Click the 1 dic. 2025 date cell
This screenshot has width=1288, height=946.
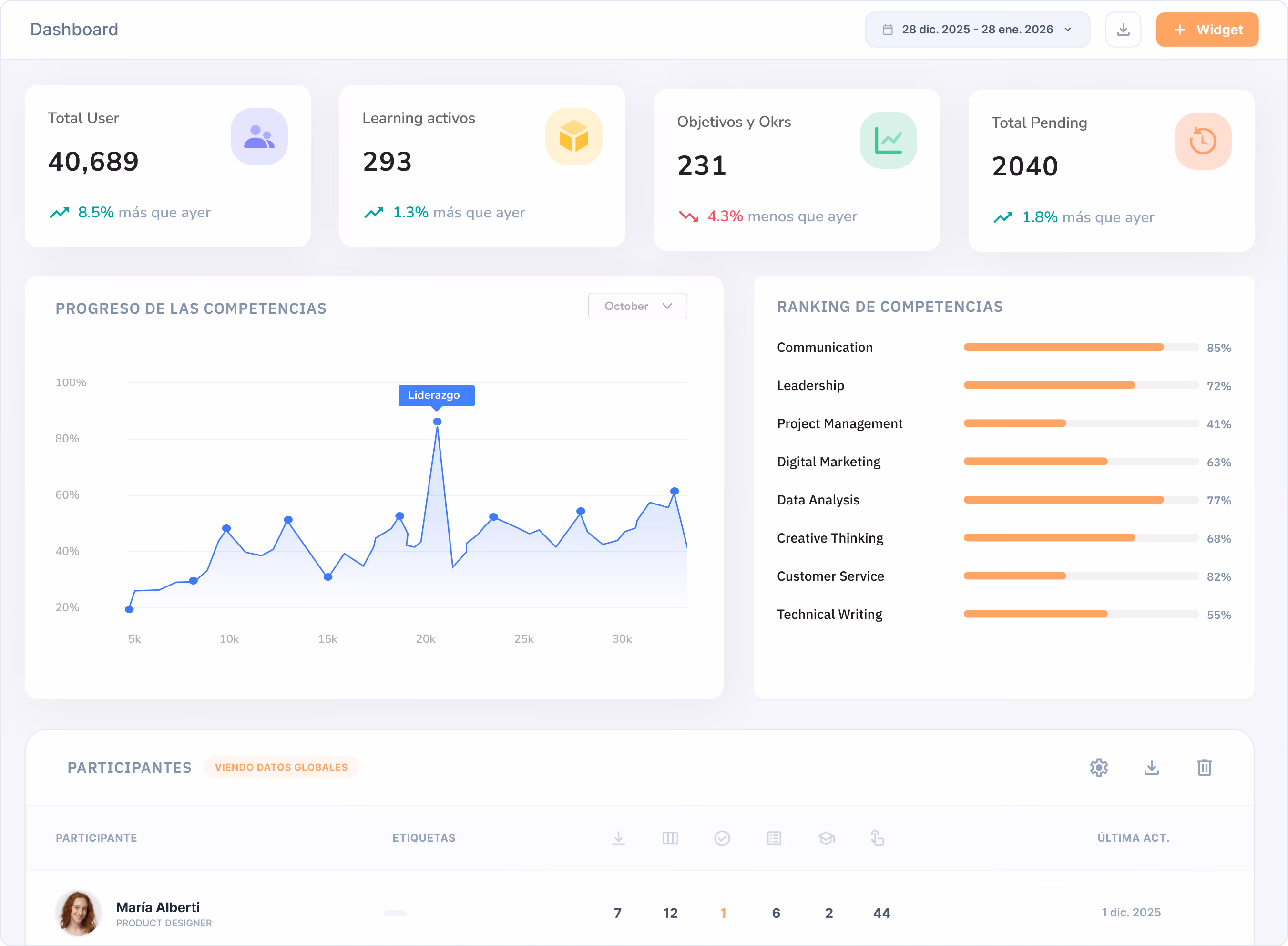tap(1131, 912)
